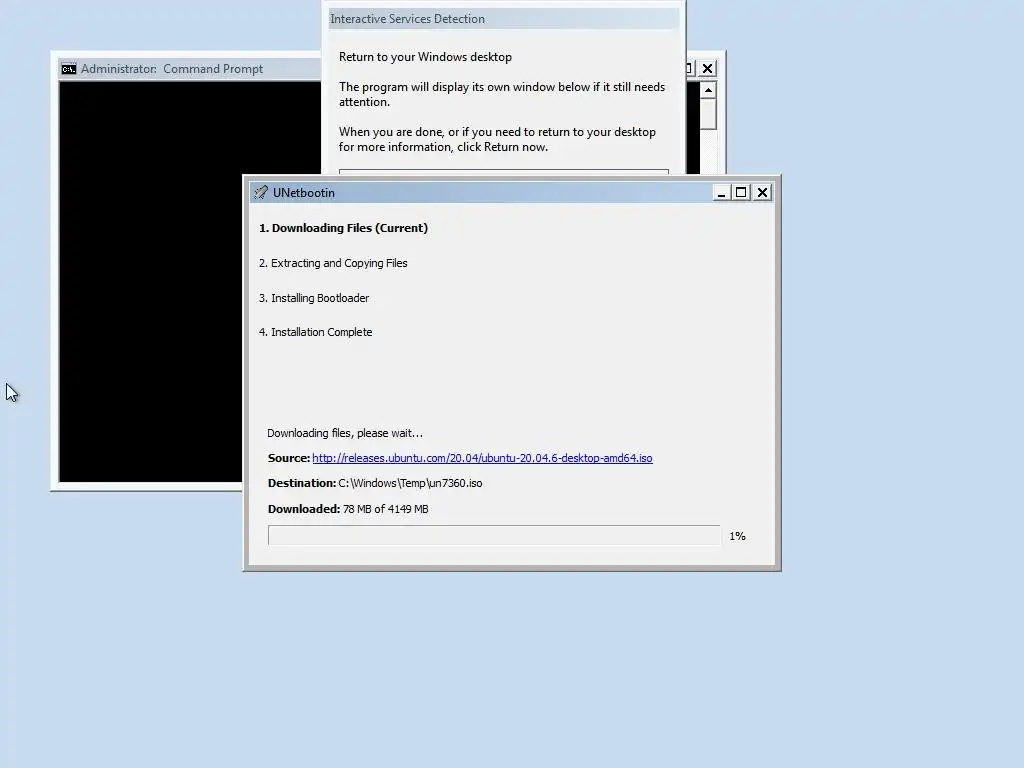Minimize the UNetbootin window
Image resolution: width=1024 pixels, height=768 pixels.
click(722, 193)
